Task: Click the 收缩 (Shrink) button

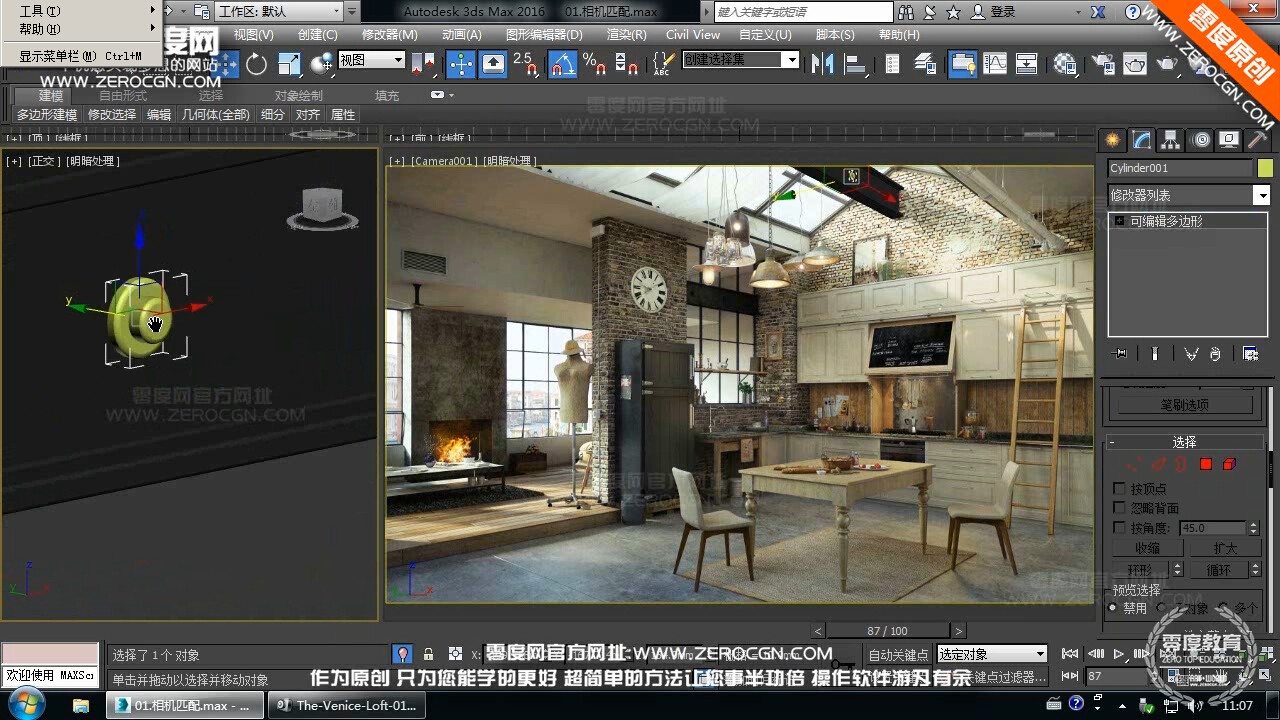Action: [x=1147, y=548]
